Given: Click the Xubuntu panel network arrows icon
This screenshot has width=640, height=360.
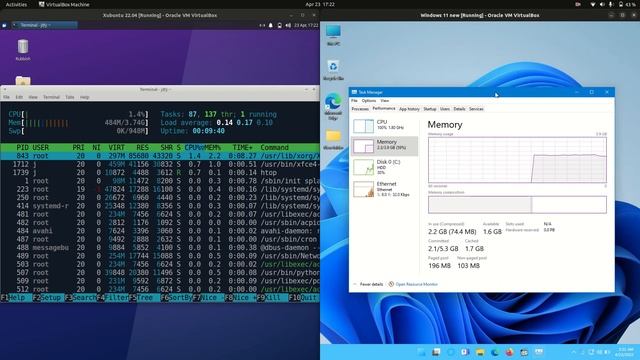Looking at the screenshot, I should (x=262, y=25).
